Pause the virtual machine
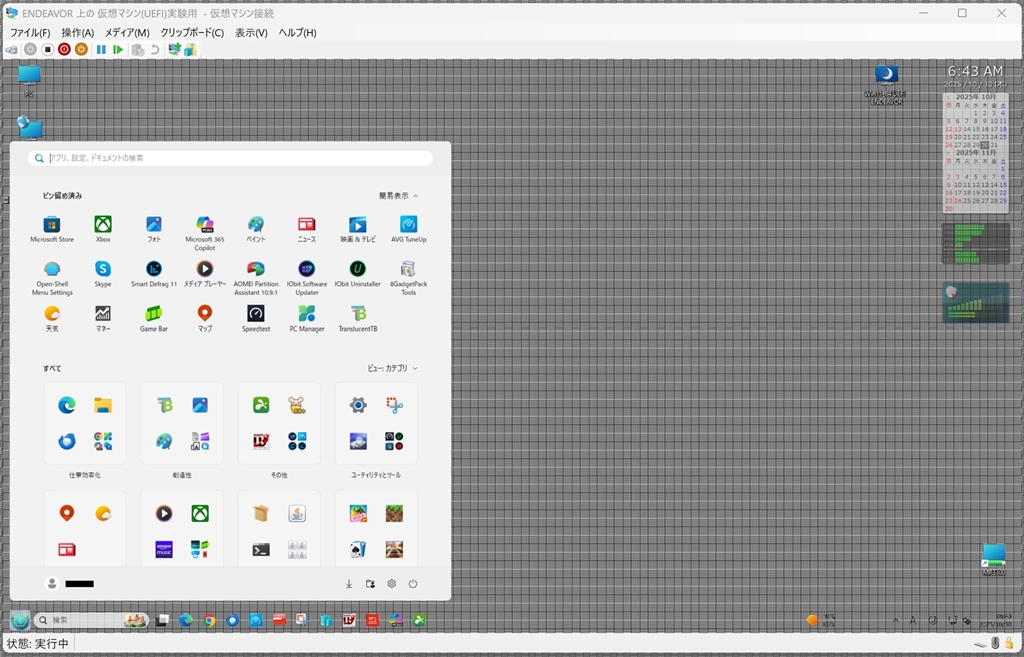Viewport: 1024px width, 657px height. (x=101, y=50)
